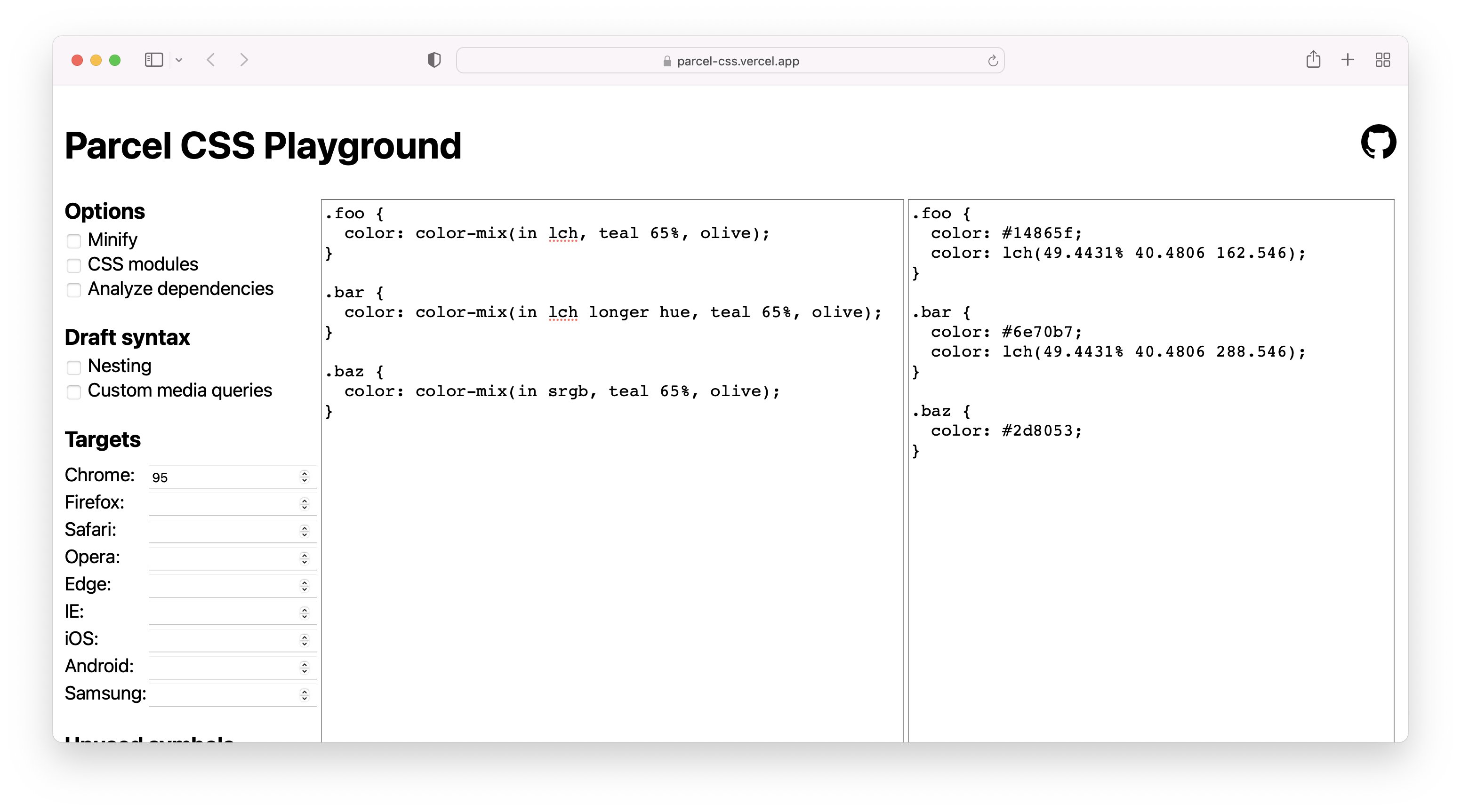This screenshot has width=1461, height=812.
Task: Enable the CSS modules checkbox
Action: 74,265
